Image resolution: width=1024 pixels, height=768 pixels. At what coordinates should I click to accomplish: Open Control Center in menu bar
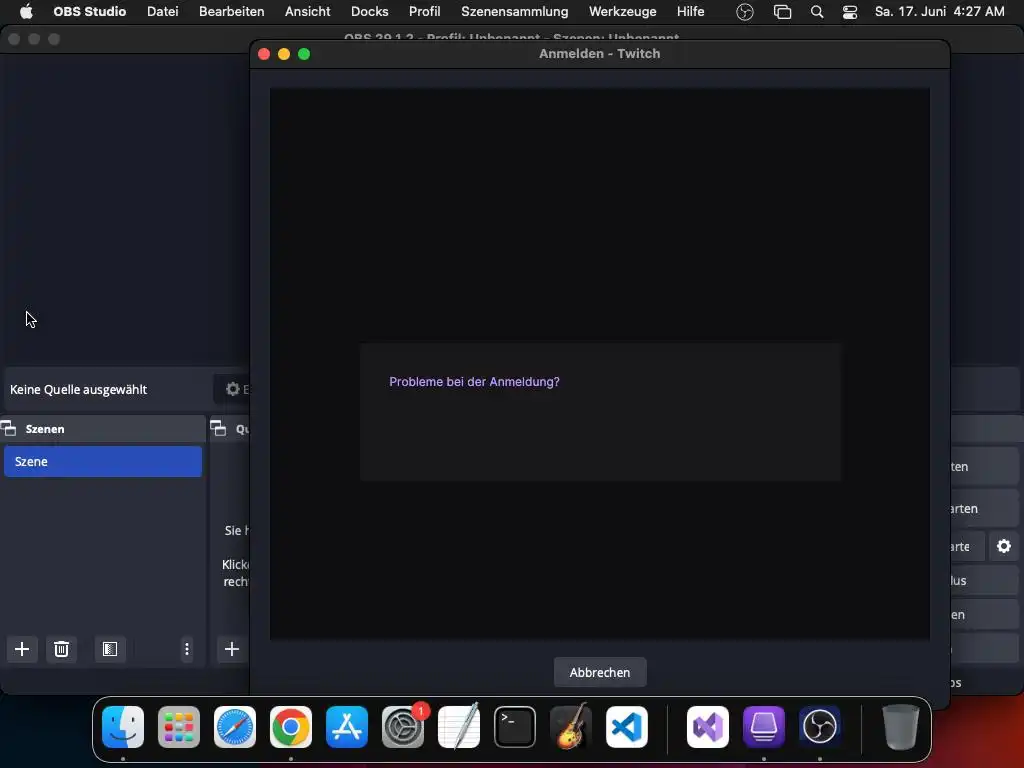(850, 12)
